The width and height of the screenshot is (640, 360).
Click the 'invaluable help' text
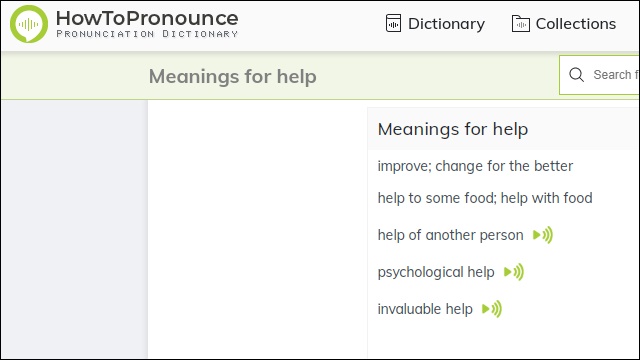(x=425, y=309)
